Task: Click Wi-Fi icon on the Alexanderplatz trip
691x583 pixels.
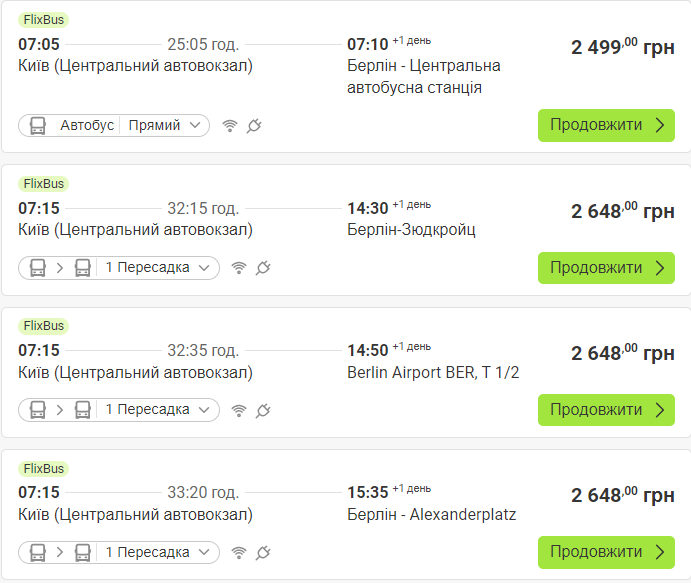Action: 239,552
